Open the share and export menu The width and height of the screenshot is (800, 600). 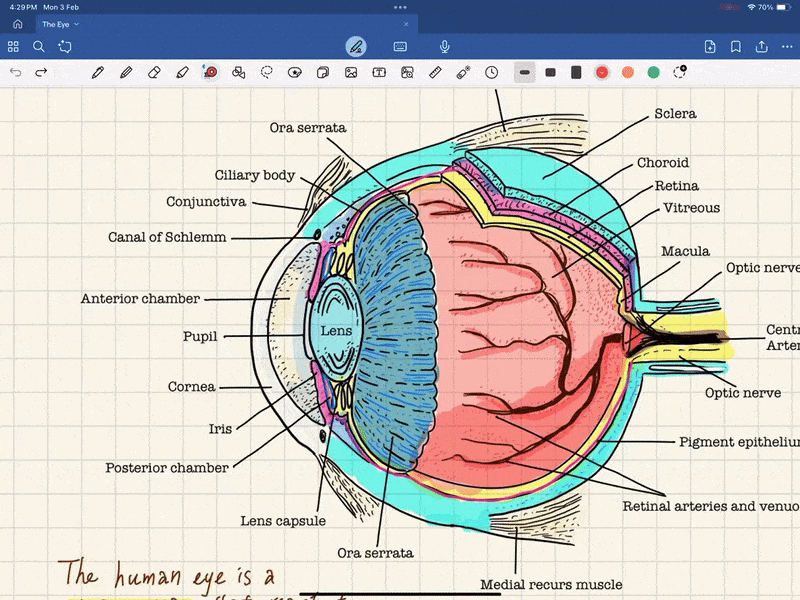[761, 46]
